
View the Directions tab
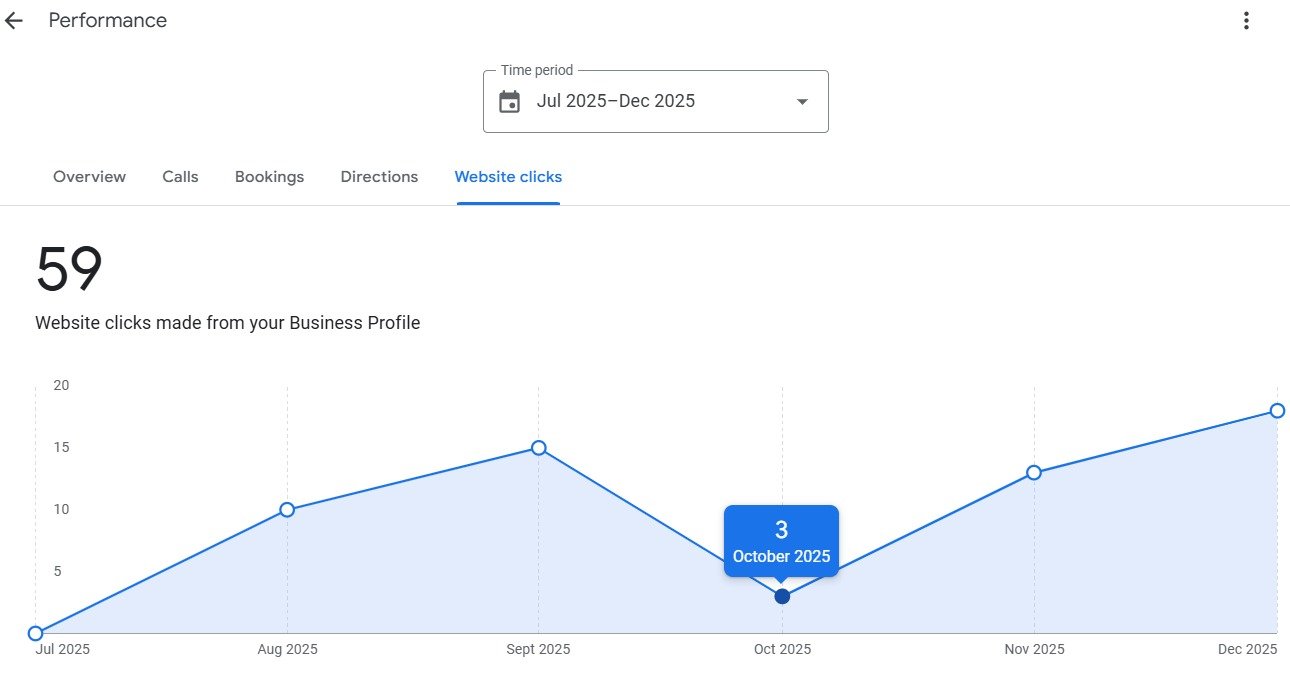(x=379, y=177)
